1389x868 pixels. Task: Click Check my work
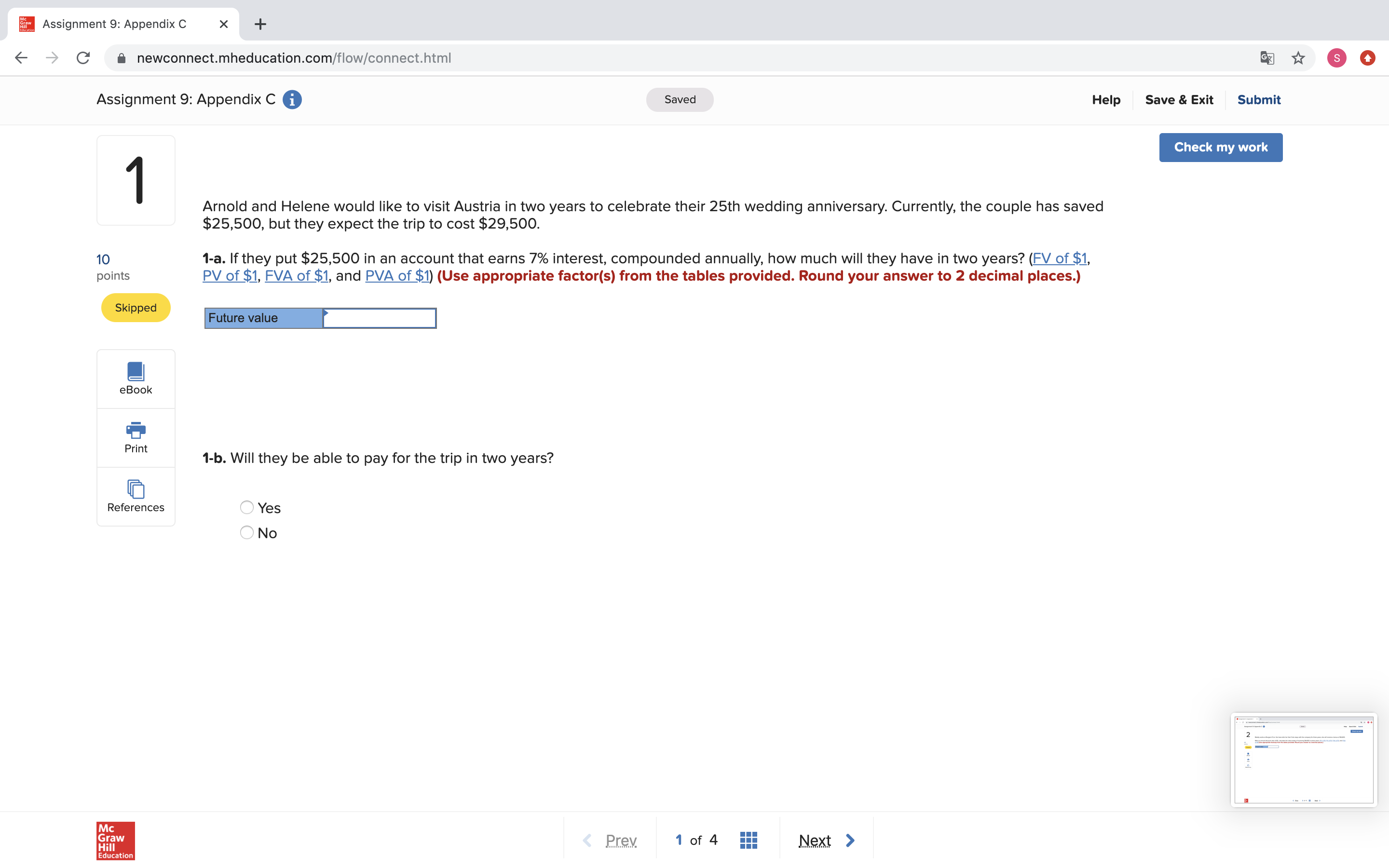pos(1220,147)
